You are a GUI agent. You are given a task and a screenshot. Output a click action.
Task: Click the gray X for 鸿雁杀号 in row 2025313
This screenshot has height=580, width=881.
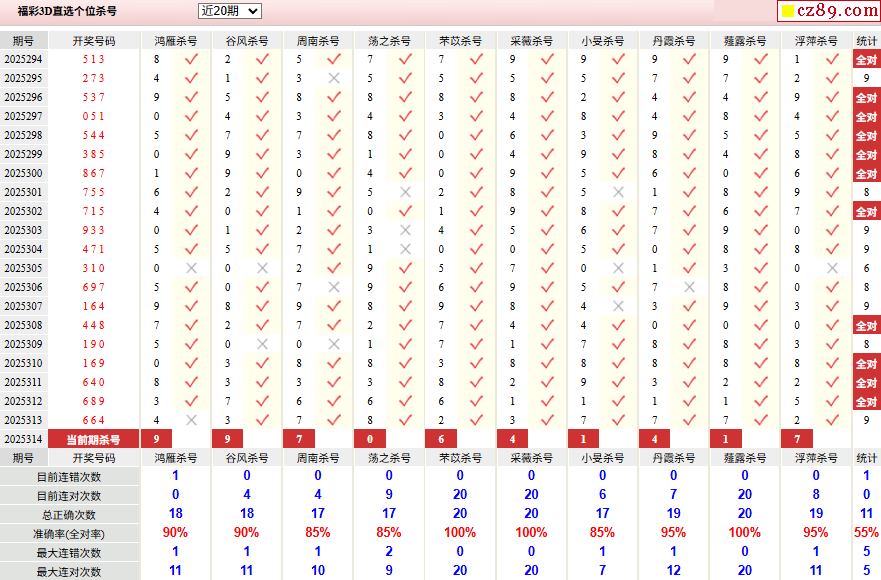click(x=191, y=420)
